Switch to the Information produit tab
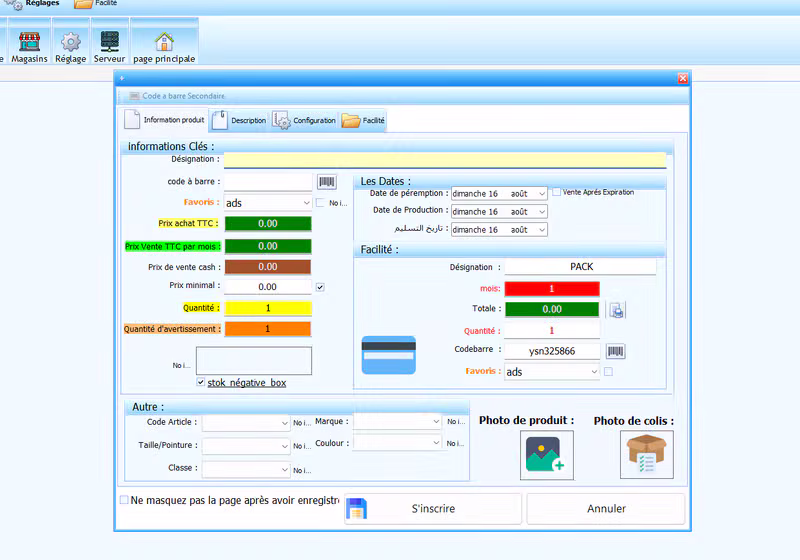This screenshot has width=800, height=560. [165, 120]
